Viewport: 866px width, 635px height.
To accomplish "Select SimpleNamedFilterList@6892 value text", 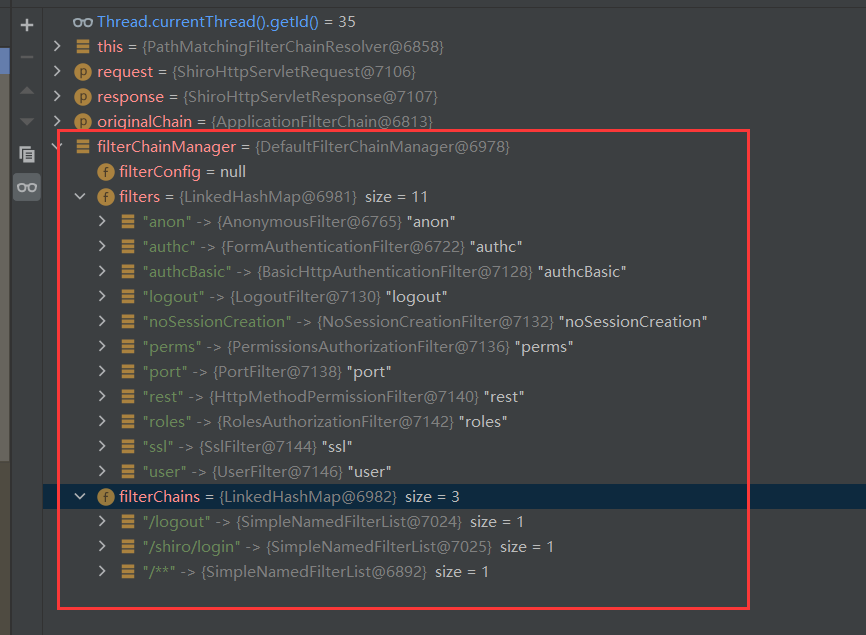I will [x=314, y=572].
